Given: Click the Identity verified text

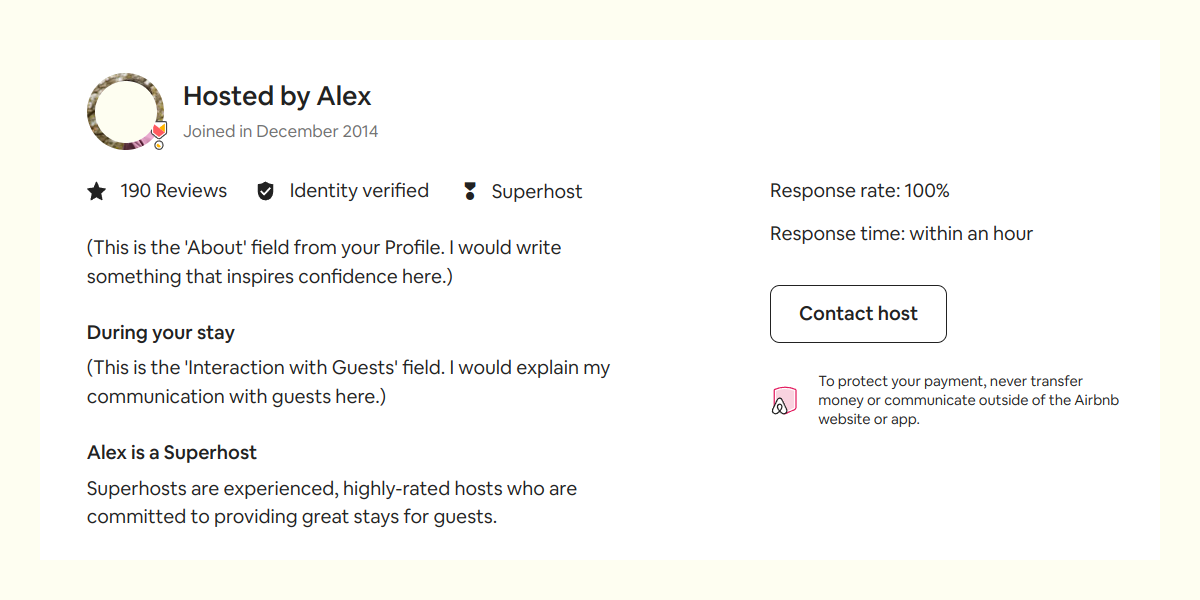Looking at the screenshot, I should coord(359,191).
